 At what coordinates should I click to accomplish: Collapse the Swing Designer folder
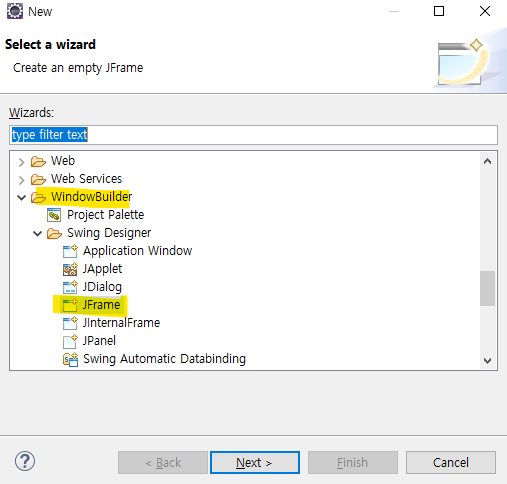(38, 234)
